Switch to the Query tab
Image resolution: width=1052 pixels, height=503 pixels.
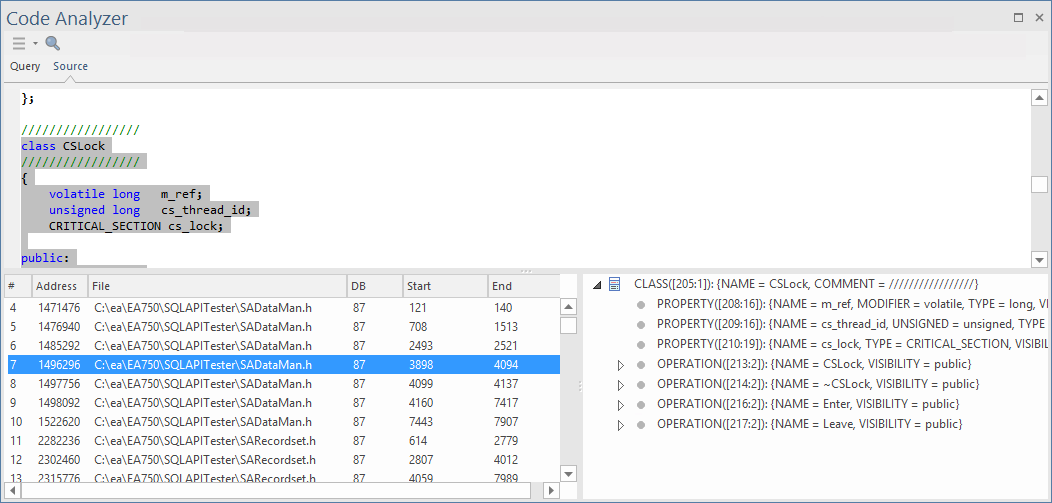click(x=25, y=66)
